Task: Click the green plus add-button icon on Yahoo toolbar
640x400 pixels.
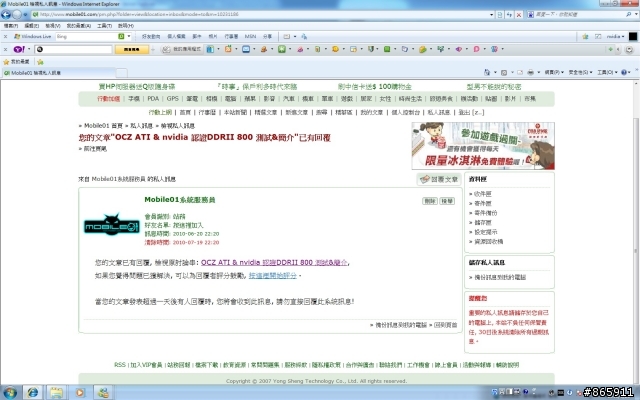Action: 610,49
